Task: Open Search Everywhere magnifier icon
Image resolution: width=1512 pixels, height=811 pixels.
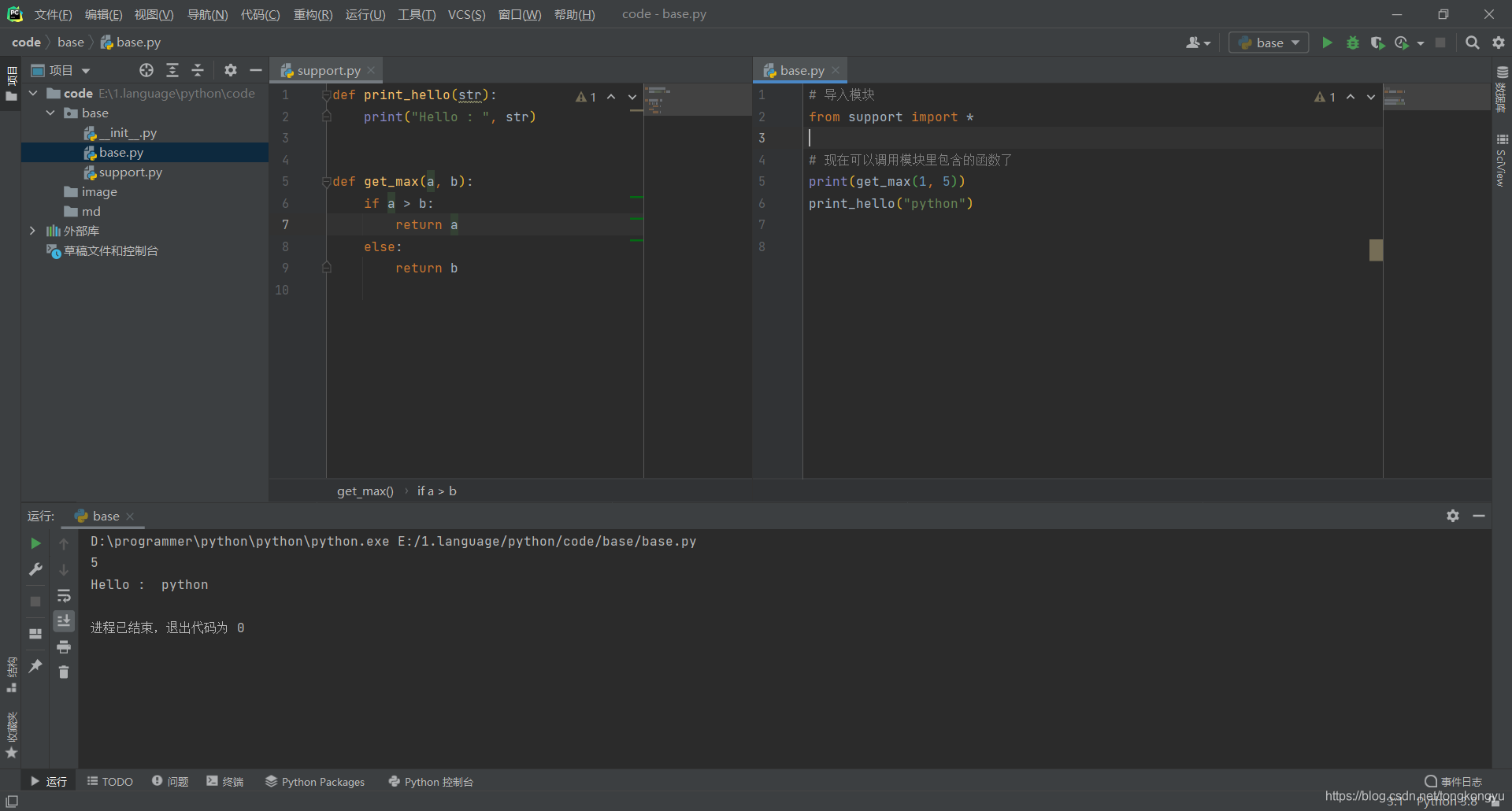Action: pos(1472,43)
